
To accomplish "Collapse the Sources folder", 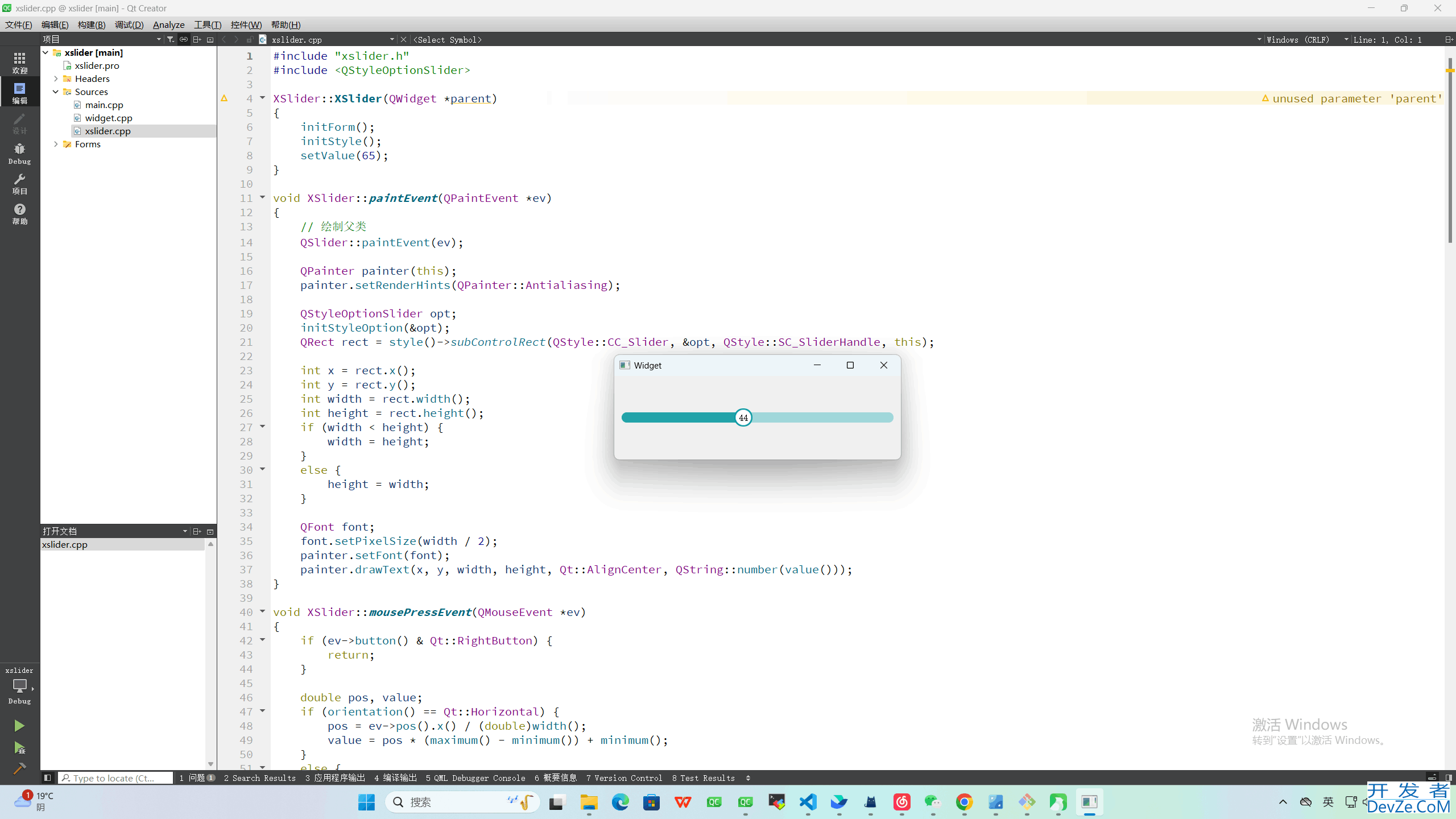I will 56,92.
